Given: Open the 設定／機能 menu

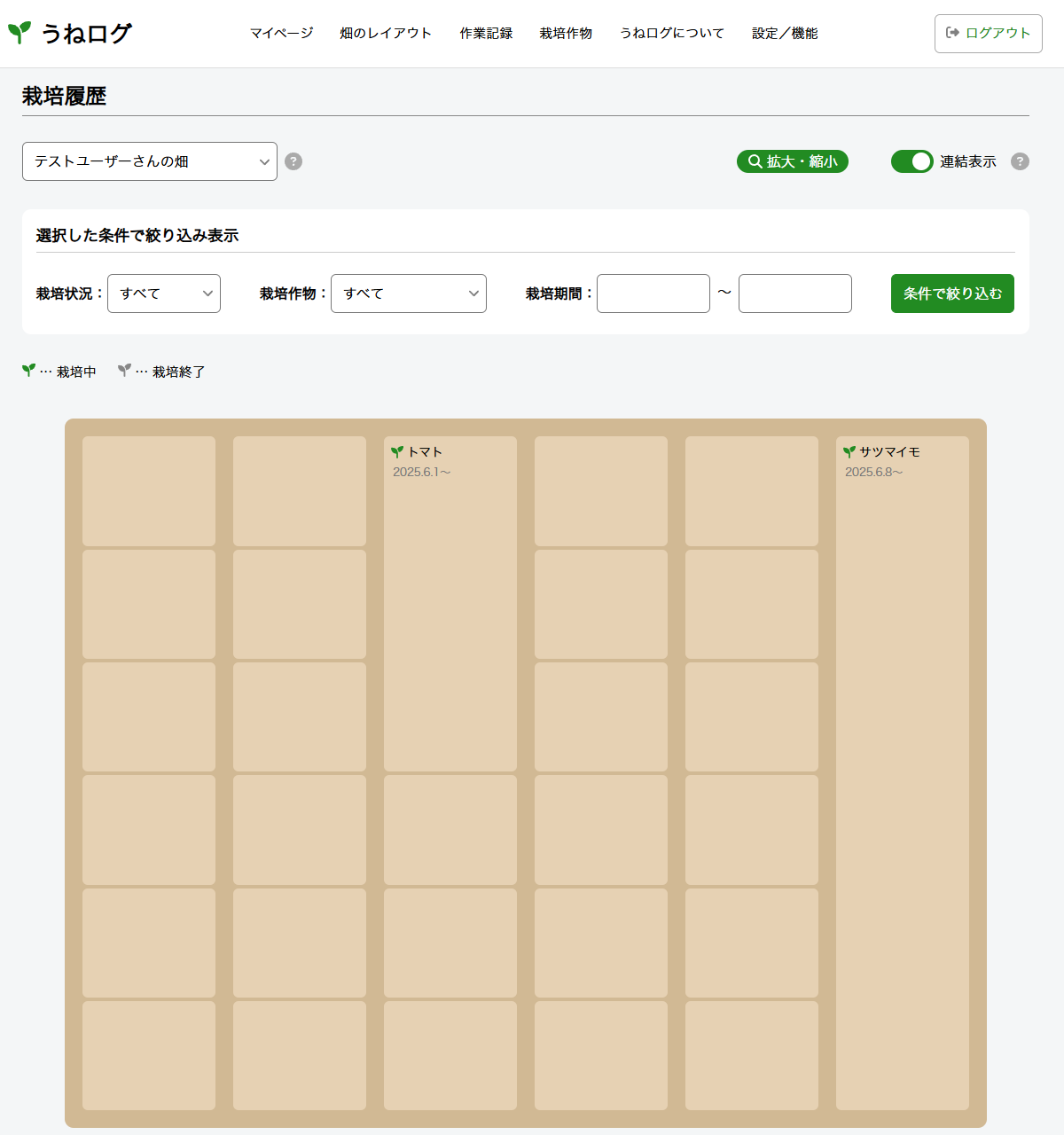Looking at the screenshot, I should 785,33.
